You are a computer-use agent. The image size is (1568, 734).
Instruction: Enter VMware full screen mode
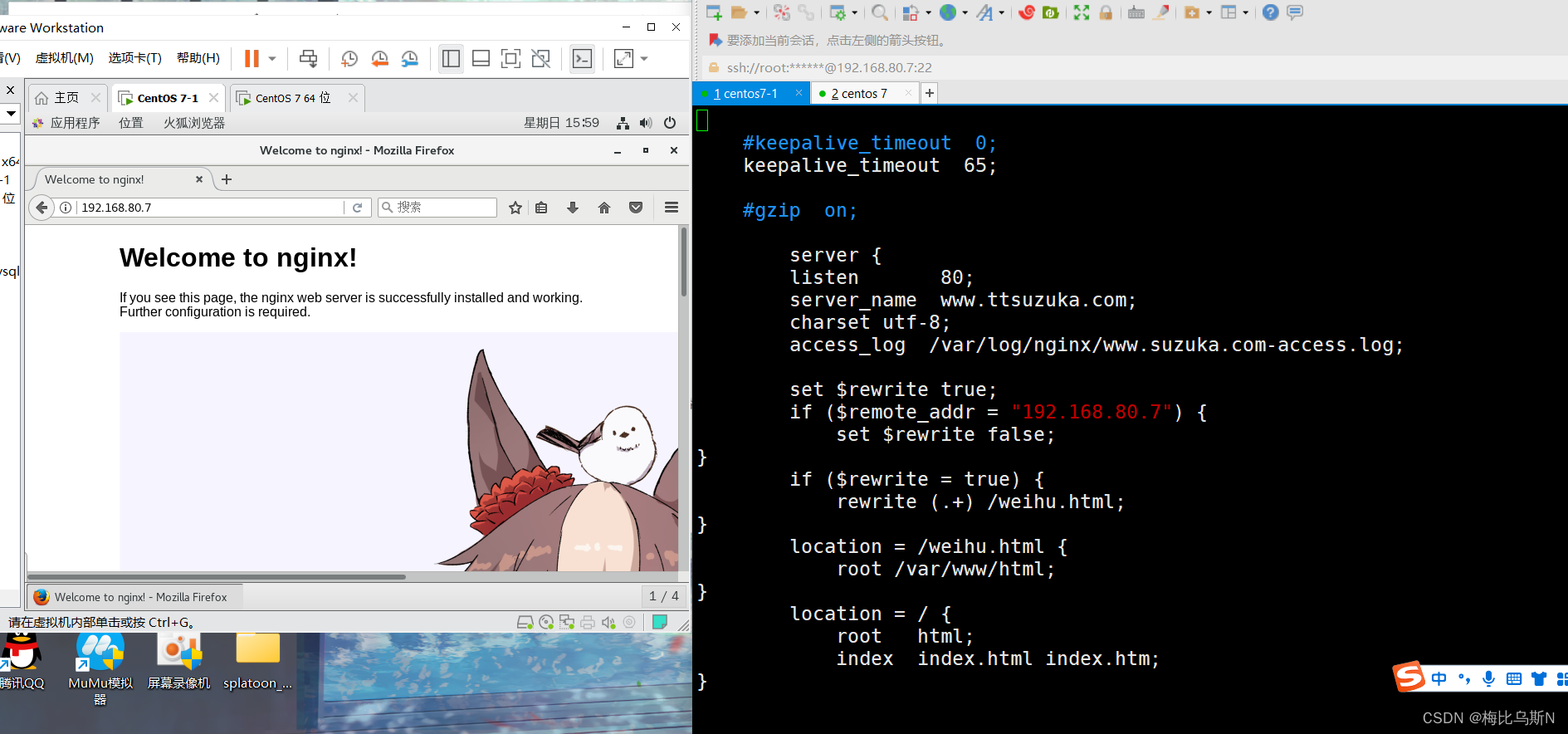tap(510, 58)
